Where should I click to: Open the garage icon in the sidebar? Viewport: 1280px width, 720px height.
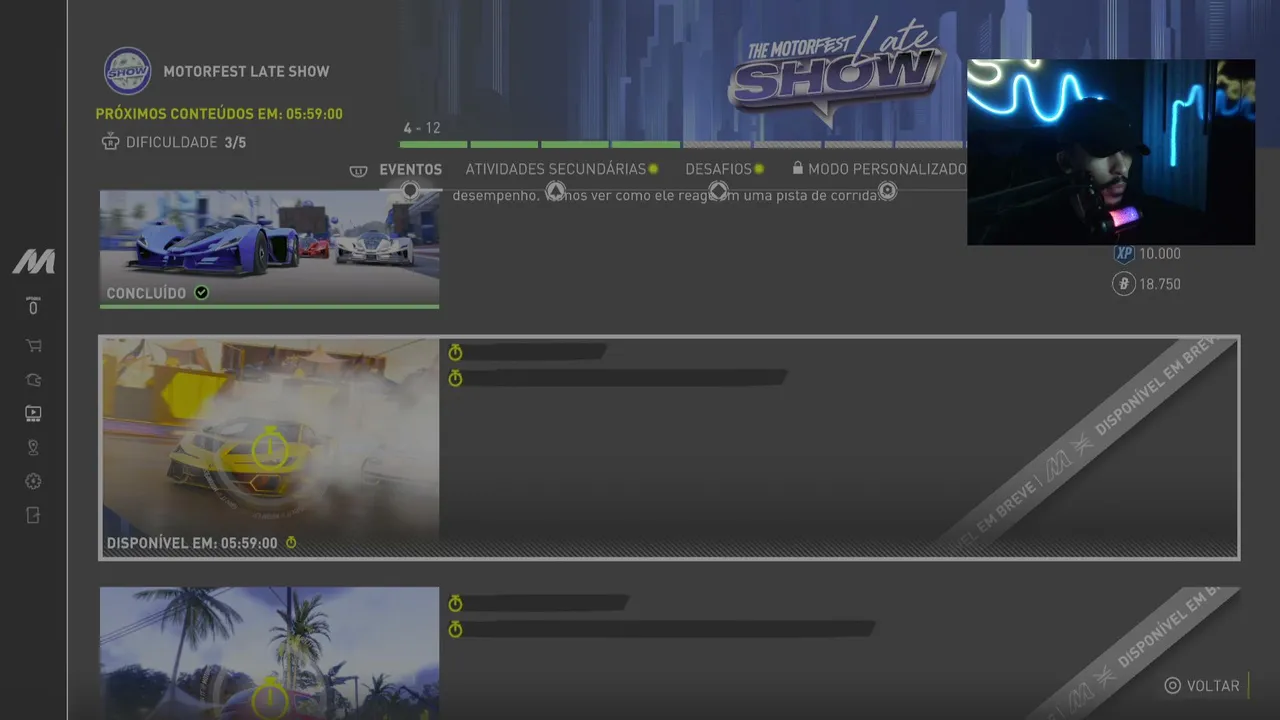(x=33, y=380)
